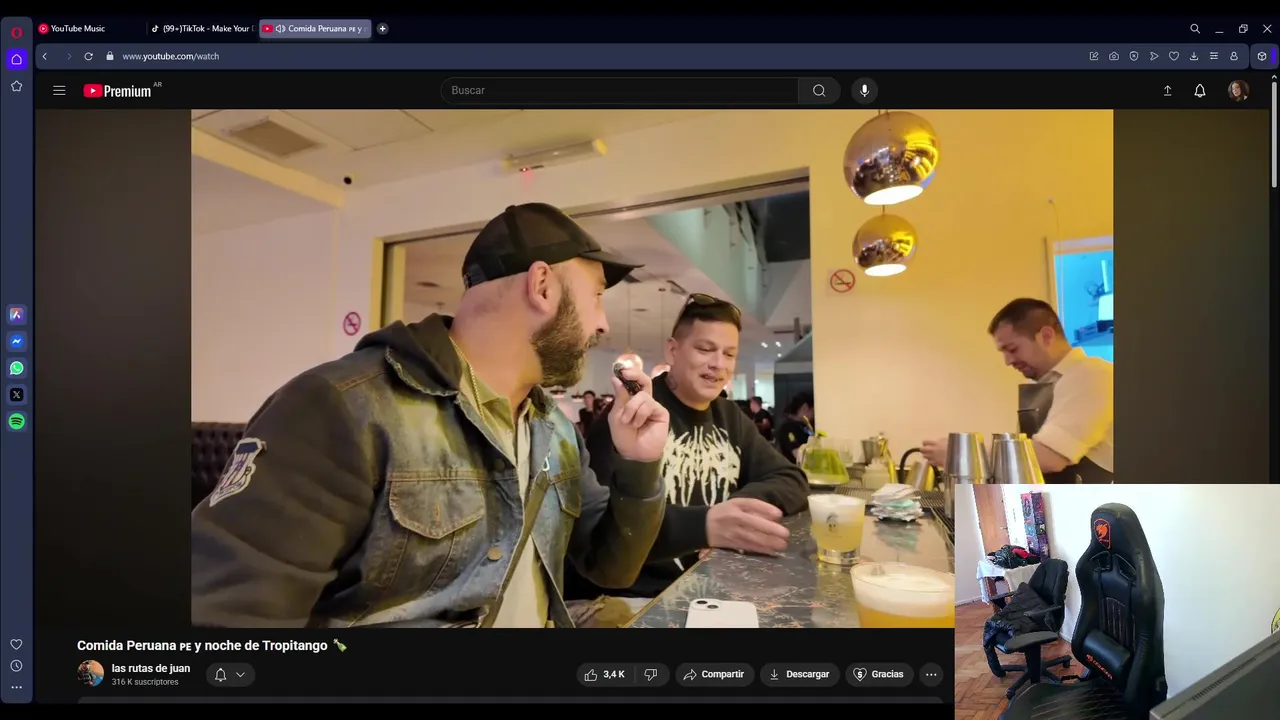Open tab search magnifier in title bar

pyautogui.click(x=1195, y=29)
